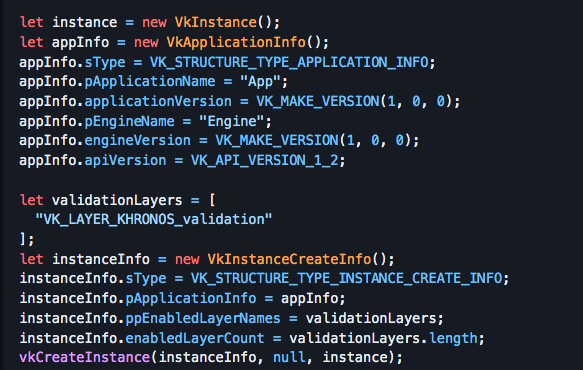Click the validationLayers variable declaration
Image resolution: width=583 pixels, height=370 pixels.
click(x=117, y=200)
